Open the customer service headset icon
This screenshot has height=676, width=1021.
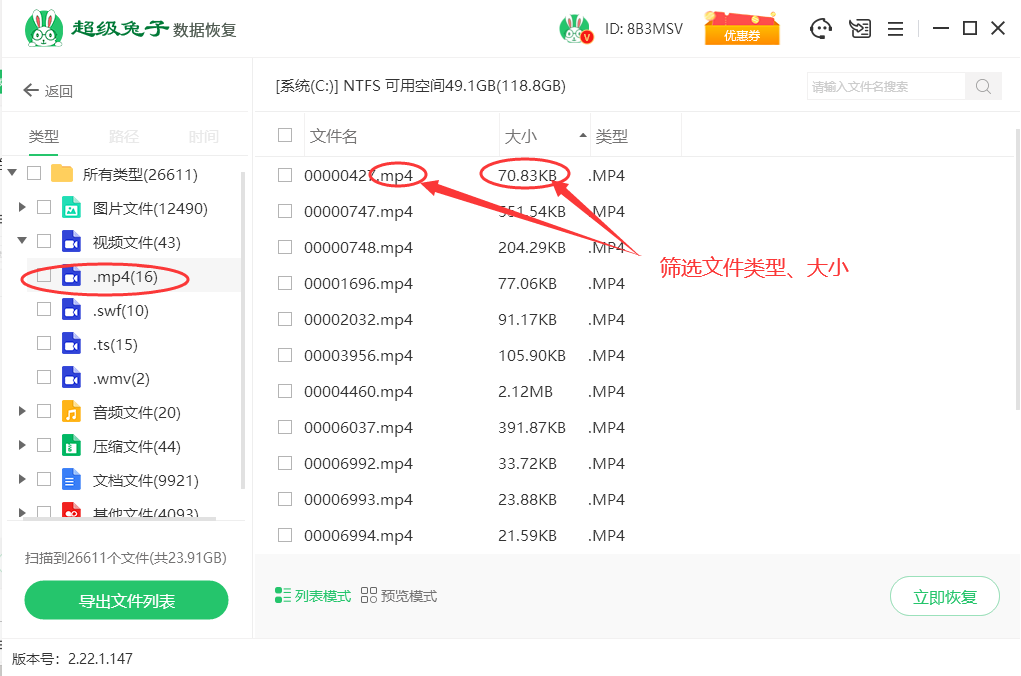(x=821, y=29)
